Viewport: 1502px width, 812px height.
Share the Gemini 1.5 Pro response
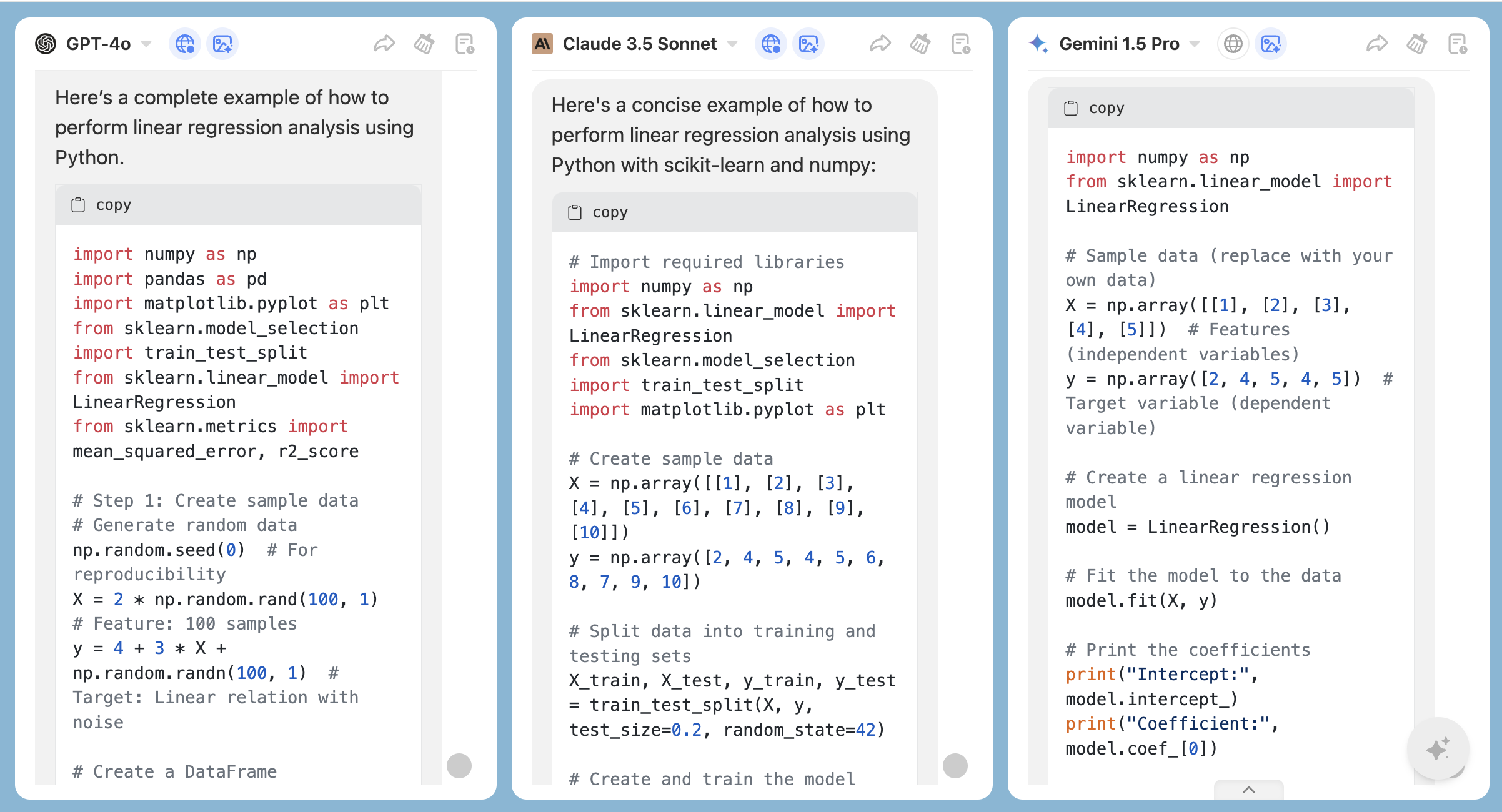[1376, 44]
